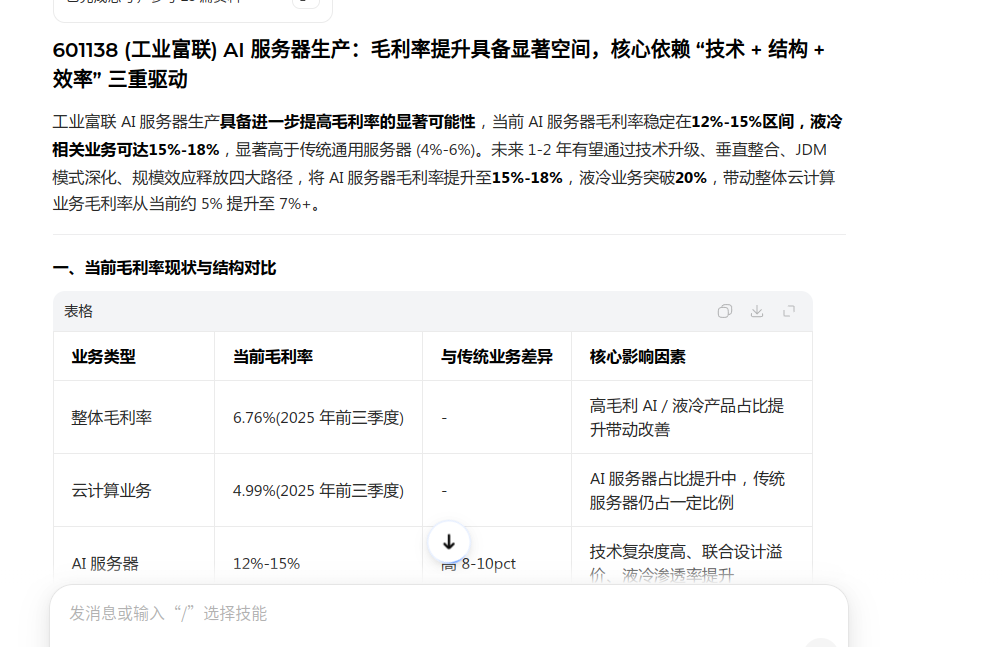The height and width of the screenshot is (647, 1005).
Task: Copy the table with the copy icon
Action: pos(724,312)
